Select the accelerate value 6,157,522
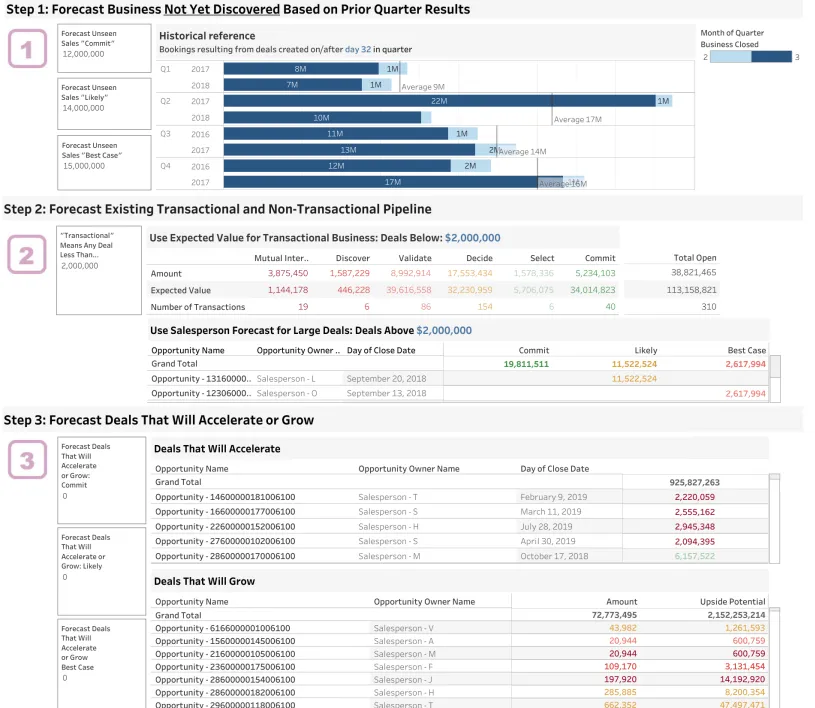This screenshot has height=708, width=815. pyautogui.click(x=694, y=556)
